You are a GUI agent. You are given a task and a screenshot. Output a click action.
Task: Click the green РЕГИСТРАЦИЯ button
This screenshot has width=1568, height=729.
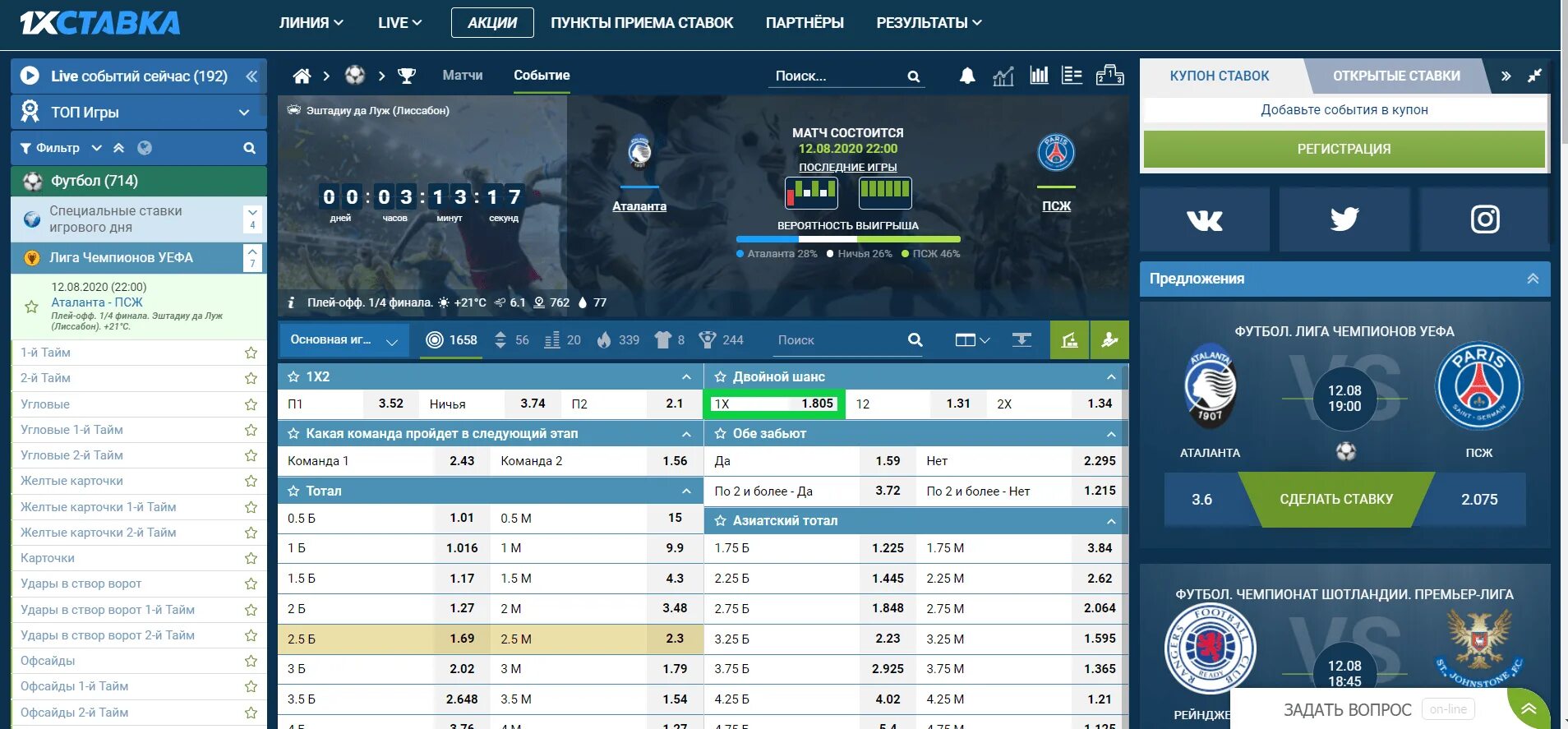1344,149
